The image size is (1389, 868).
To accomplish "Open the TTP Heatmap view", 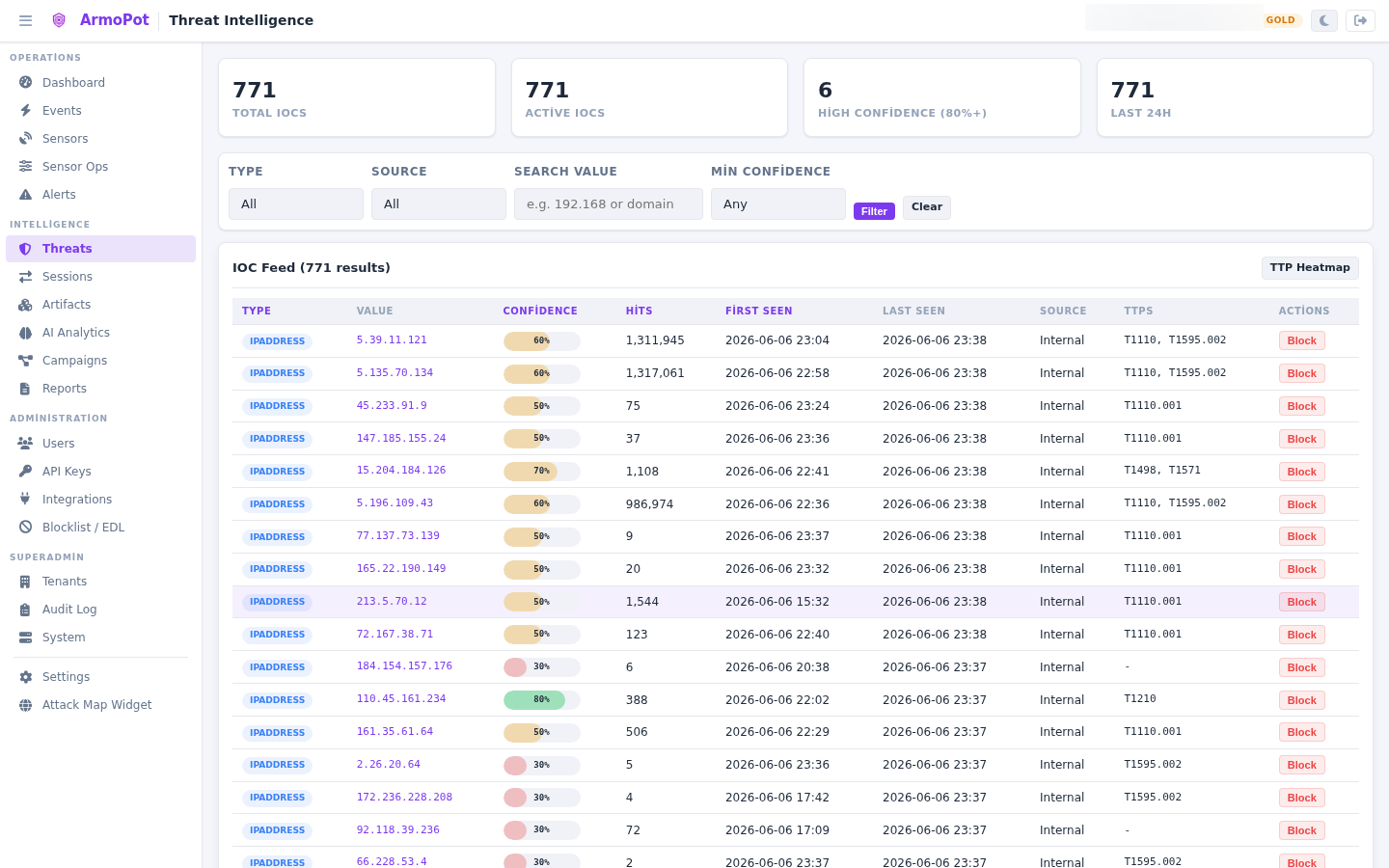I will coord(1310,268).
